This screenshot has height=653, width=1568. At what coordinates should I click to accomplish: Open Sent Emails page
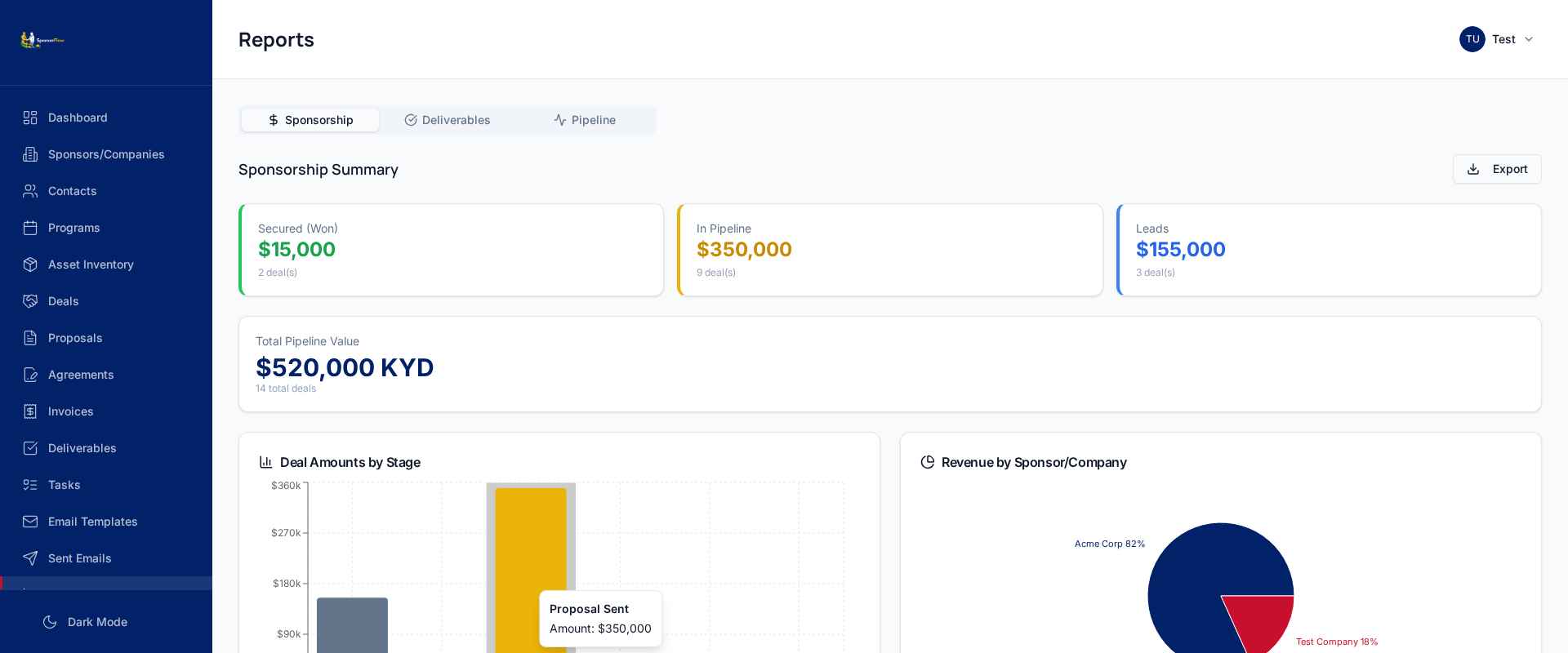[x=106, y=558]
